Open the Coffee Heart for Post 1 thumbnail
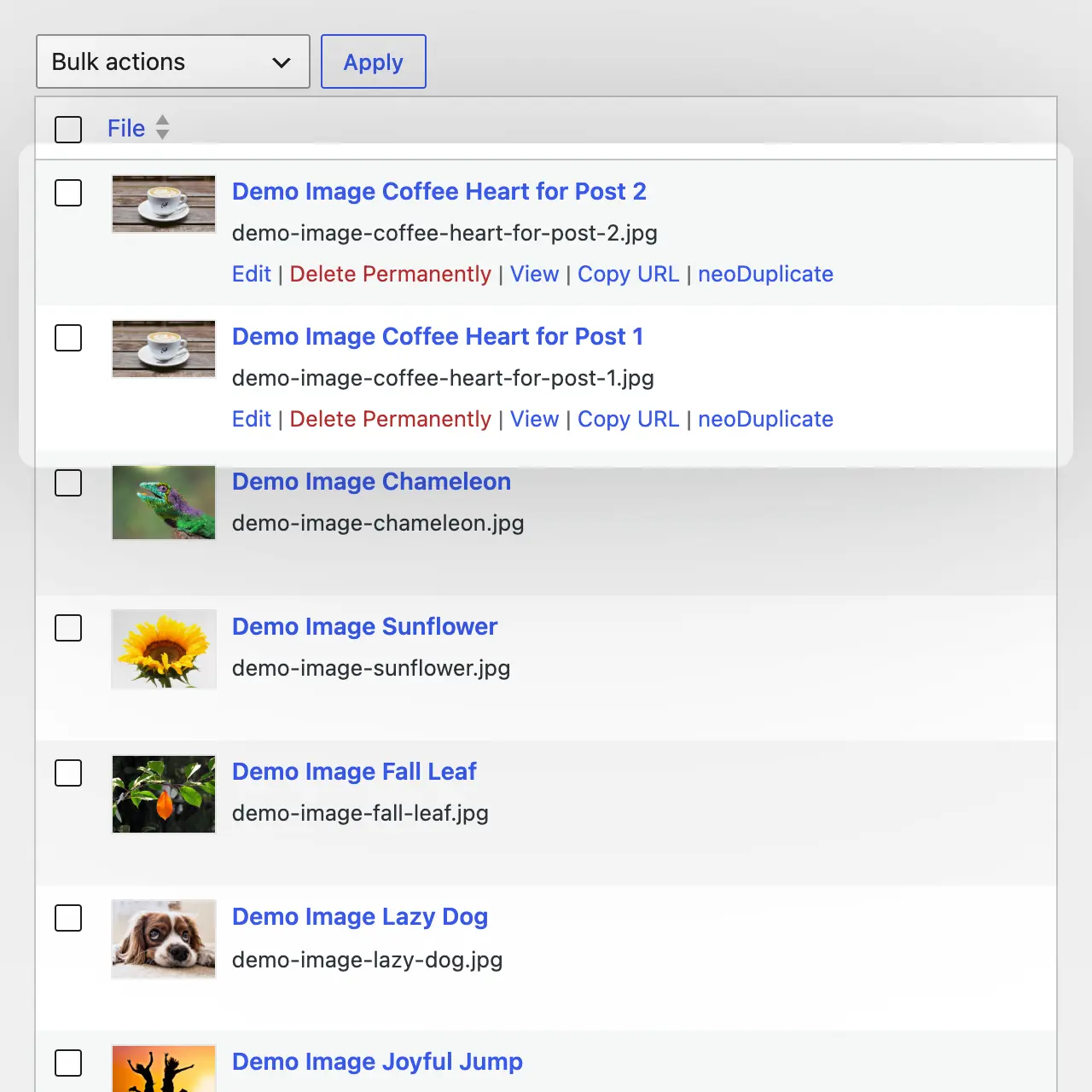1092x1092 pixels. point(164,349)
